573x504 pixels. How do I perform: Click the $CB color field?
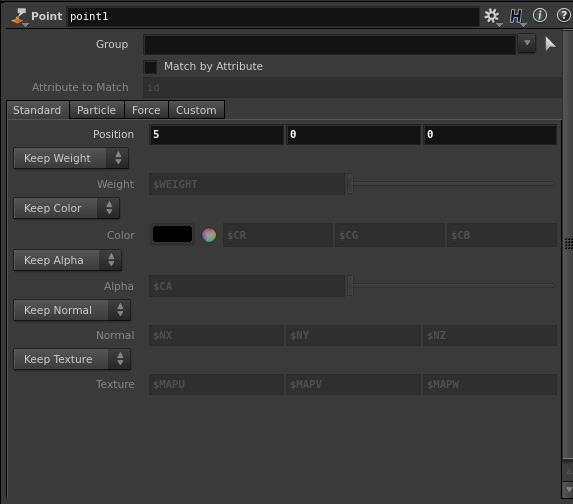click(x=502, y=235)
